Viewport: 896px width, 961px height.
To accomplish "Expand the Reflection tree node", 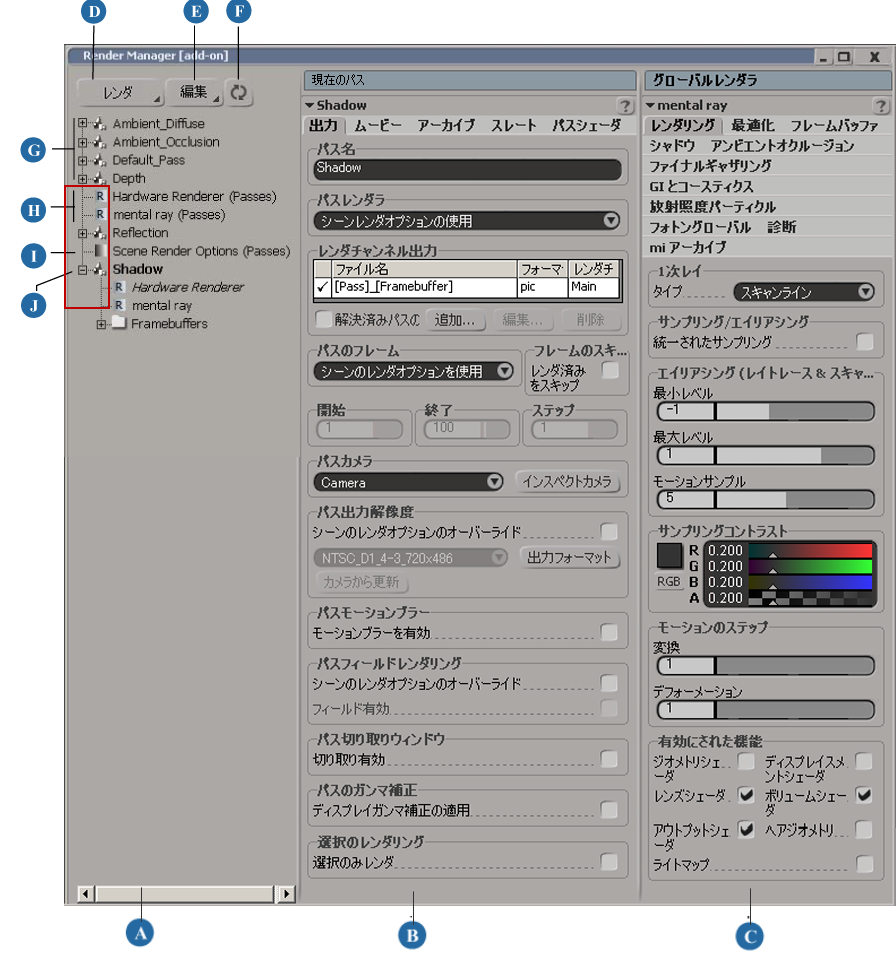I will (82, 233).
